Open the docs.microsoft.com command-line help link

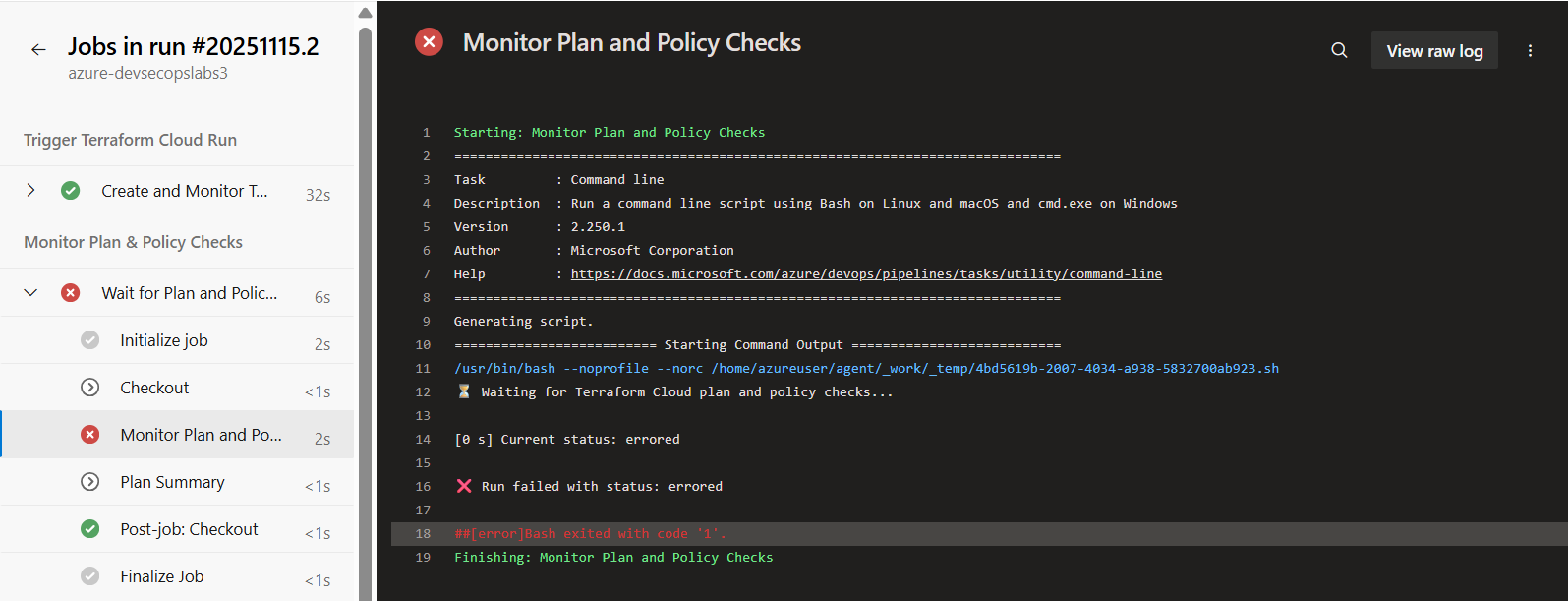pyautogui.click(x=865, y=274)
